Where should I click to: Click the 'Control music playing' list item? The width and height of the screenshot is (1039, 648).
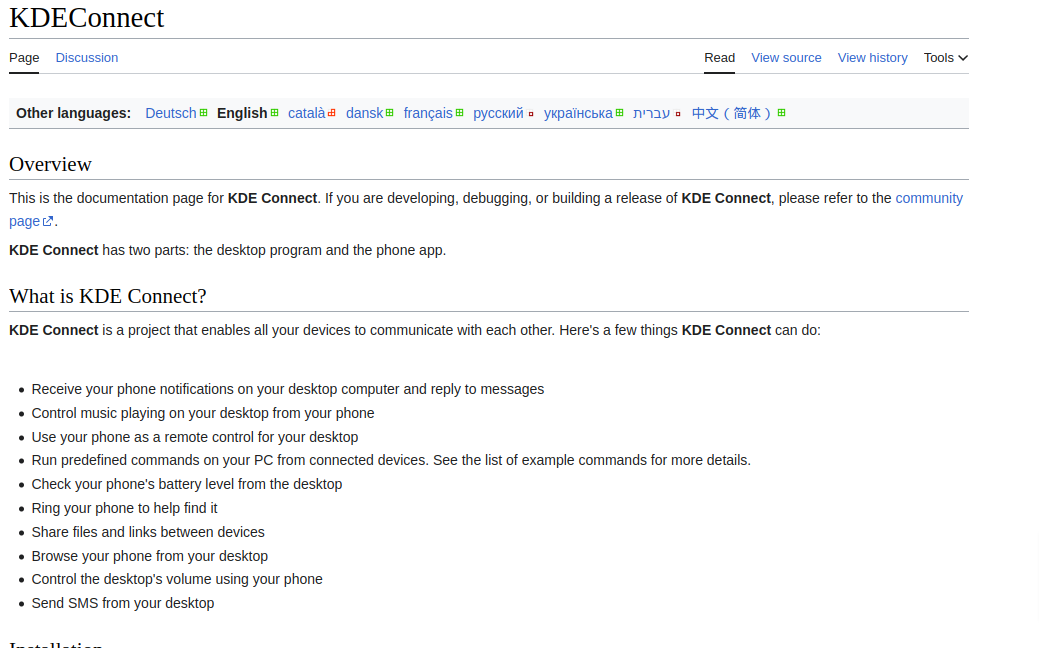point(203,413)
